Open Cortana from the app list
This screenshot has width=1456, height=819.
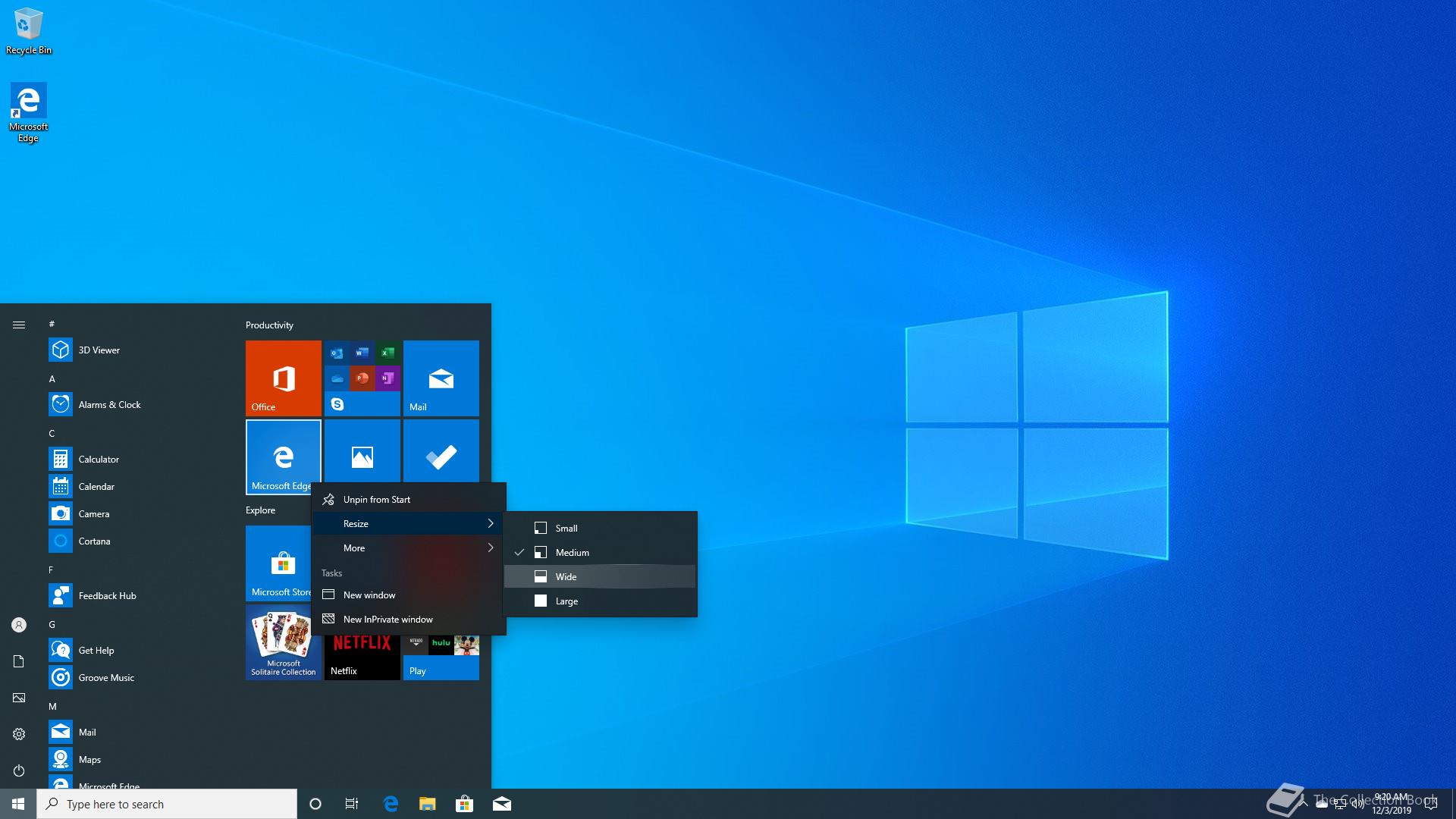[138, 541]
